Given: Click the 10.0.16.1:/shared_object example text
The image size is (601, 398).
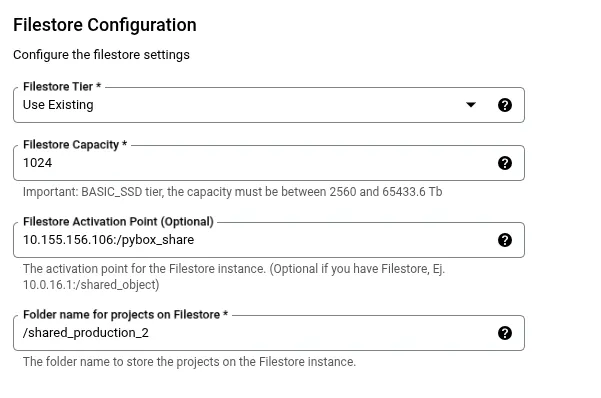Looking at the screenshot, I should pyautogui.click(x=91, y=285).
